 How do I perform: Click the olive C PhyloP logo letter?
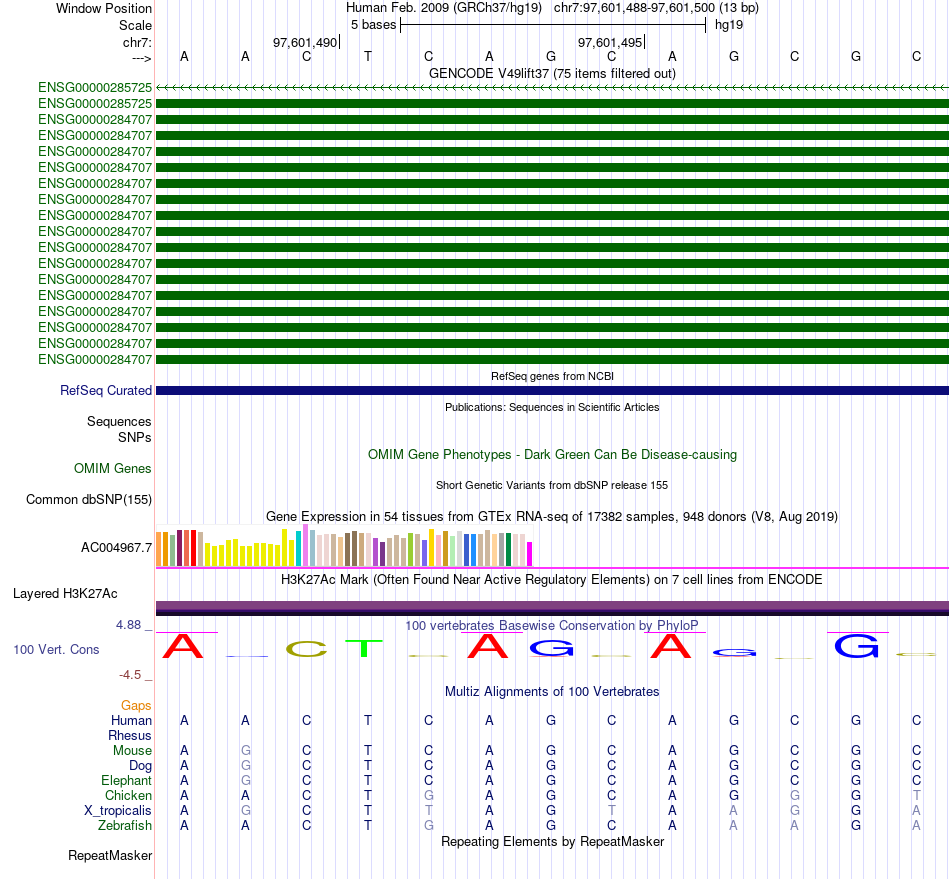(307, 649)
